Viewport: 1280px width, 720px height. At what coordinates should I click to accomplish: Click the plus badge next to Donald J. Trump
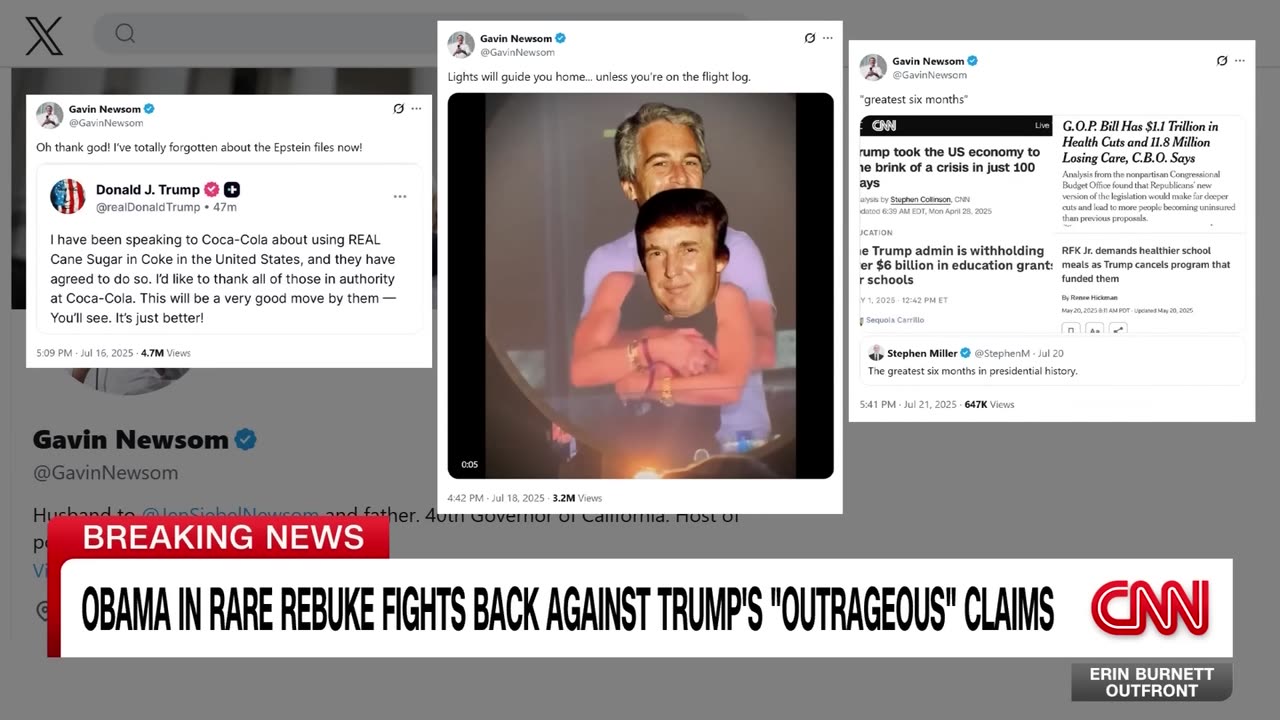tap(232, 189)
